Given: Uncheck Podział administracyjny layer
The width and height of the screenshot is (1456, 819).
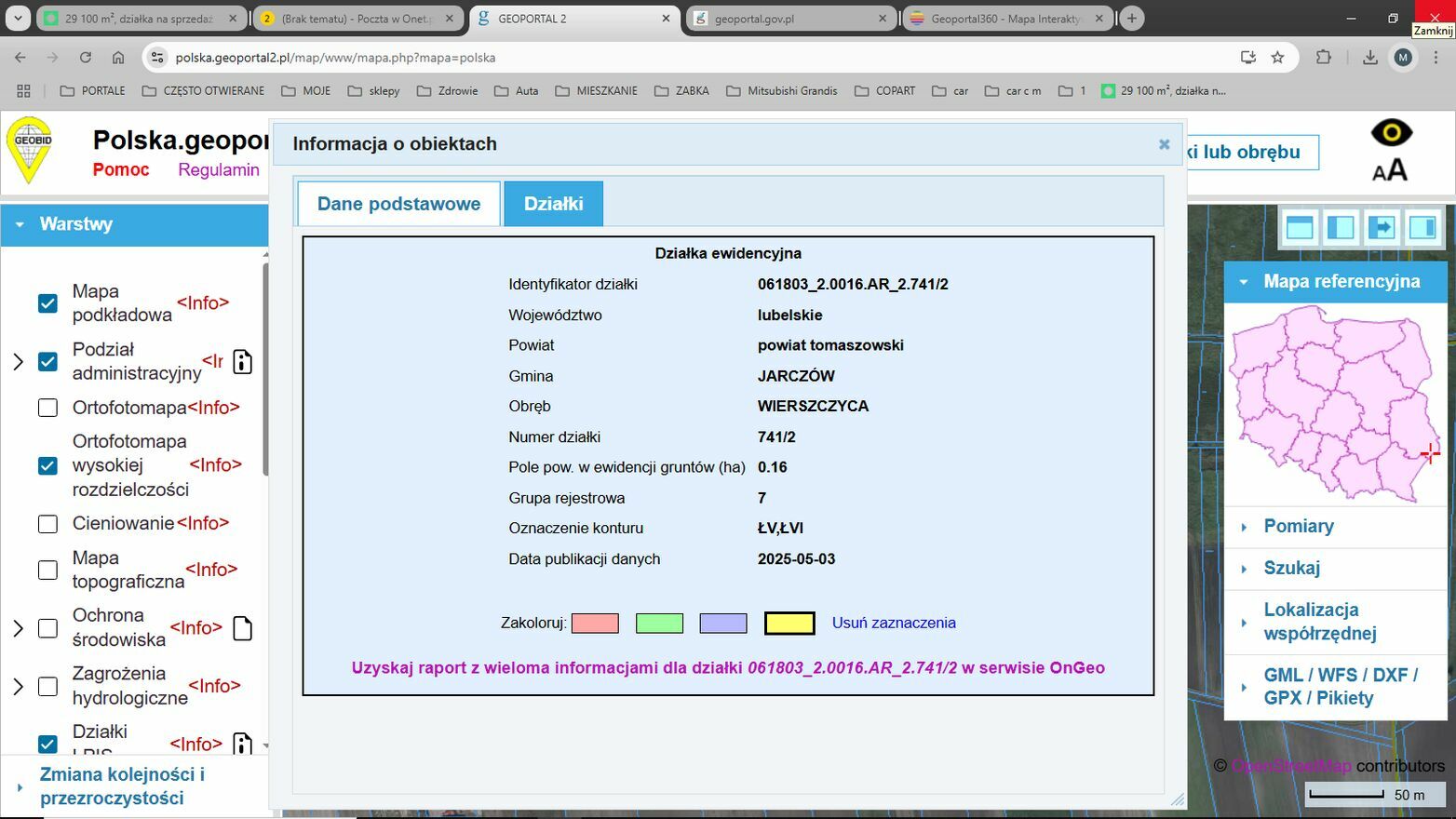Looking at the screenshot, I should 47,361.
